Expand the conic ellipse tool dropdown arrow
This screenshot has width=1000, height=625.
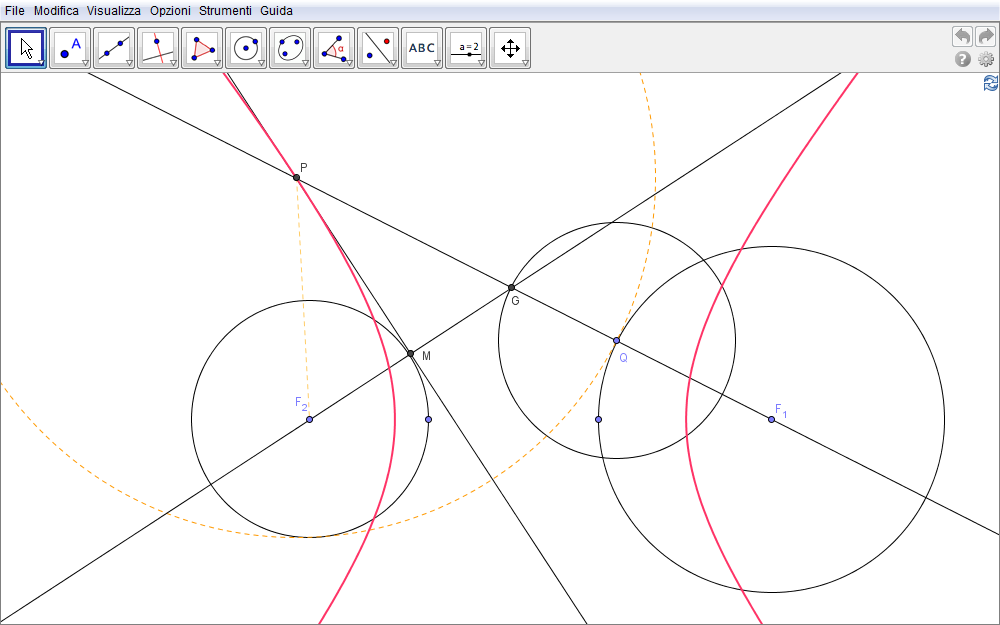pos(305,63)
